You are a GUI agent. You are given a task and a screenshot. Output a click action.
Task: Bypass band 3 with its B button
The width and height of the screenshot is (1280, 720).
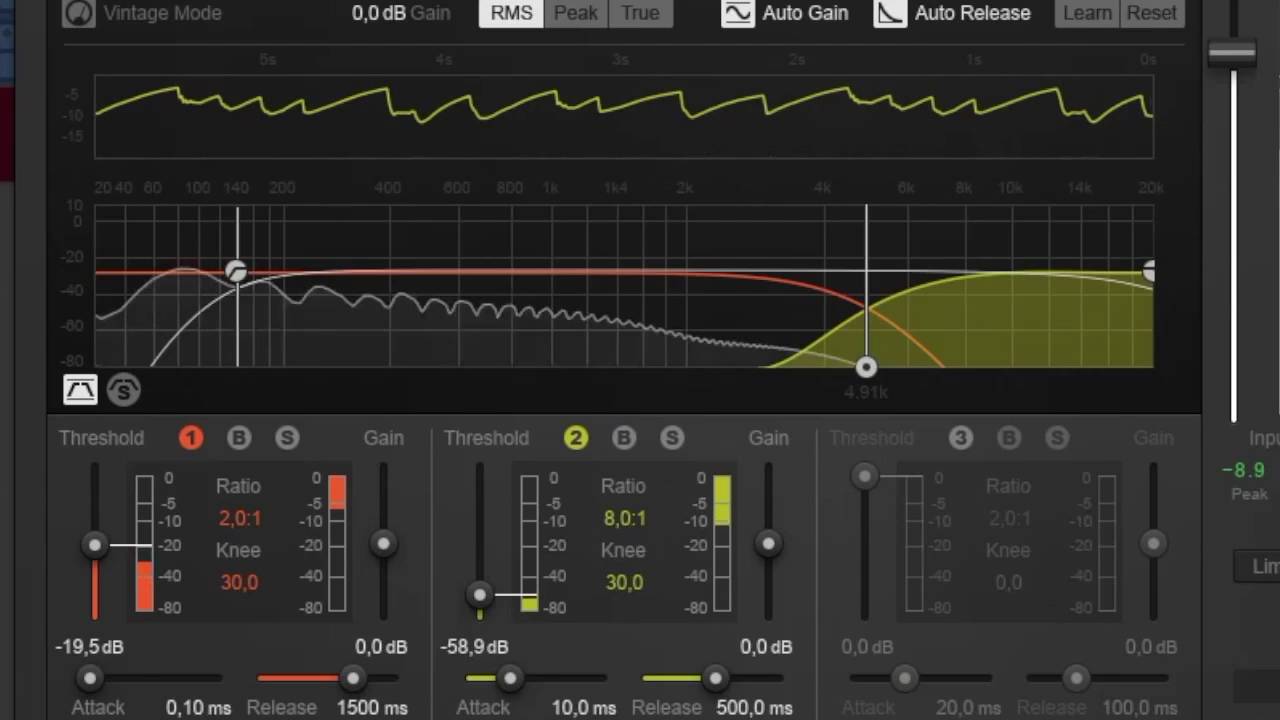[1009, 438]
